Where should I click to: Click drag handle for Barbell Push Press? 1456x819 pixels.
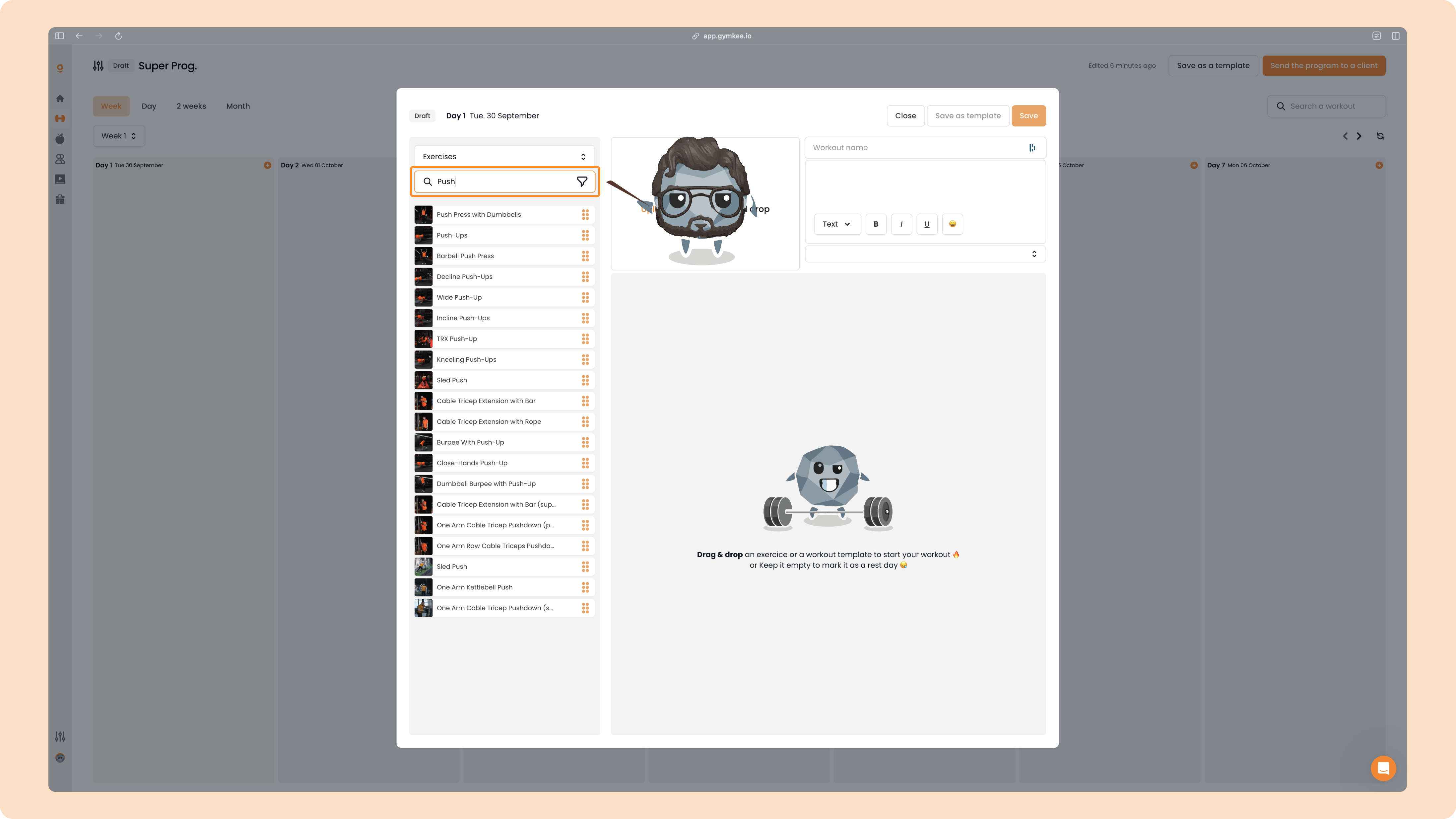point(585,256)
